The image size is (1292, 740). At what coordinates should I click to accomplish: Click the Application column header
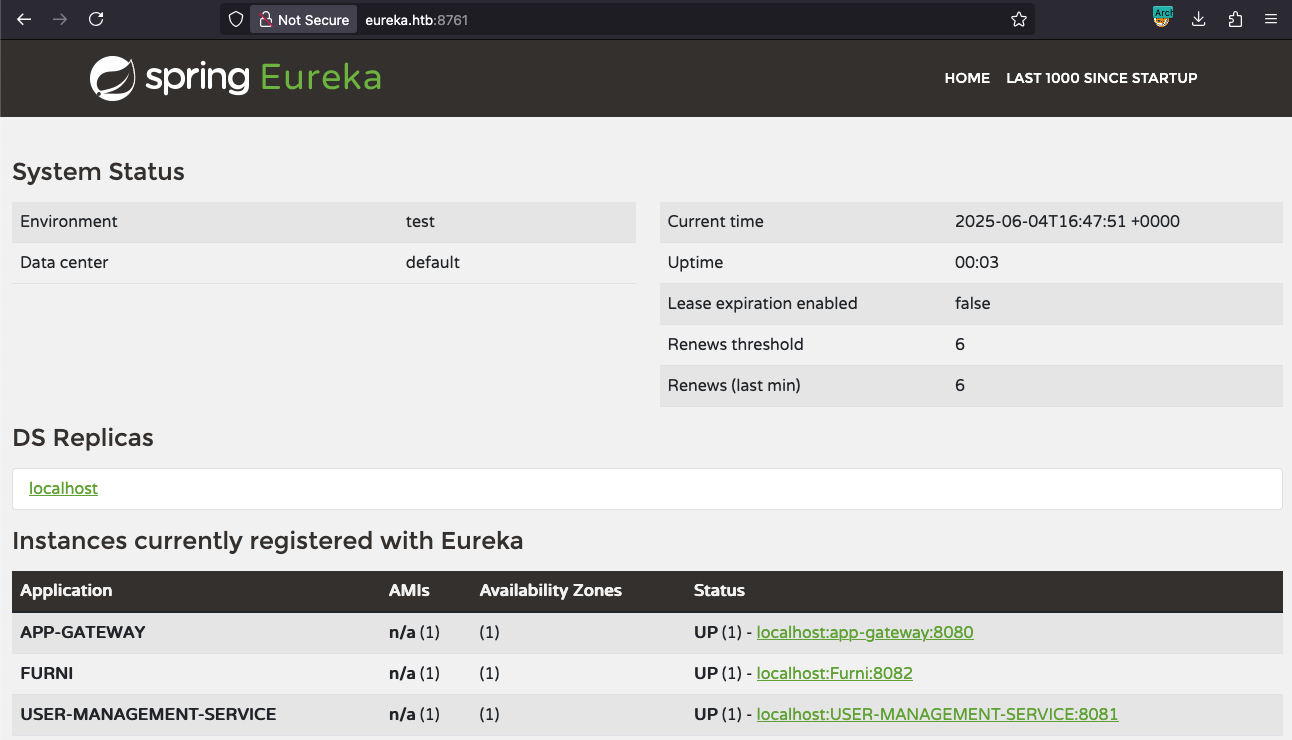click(x=66, y=590)
